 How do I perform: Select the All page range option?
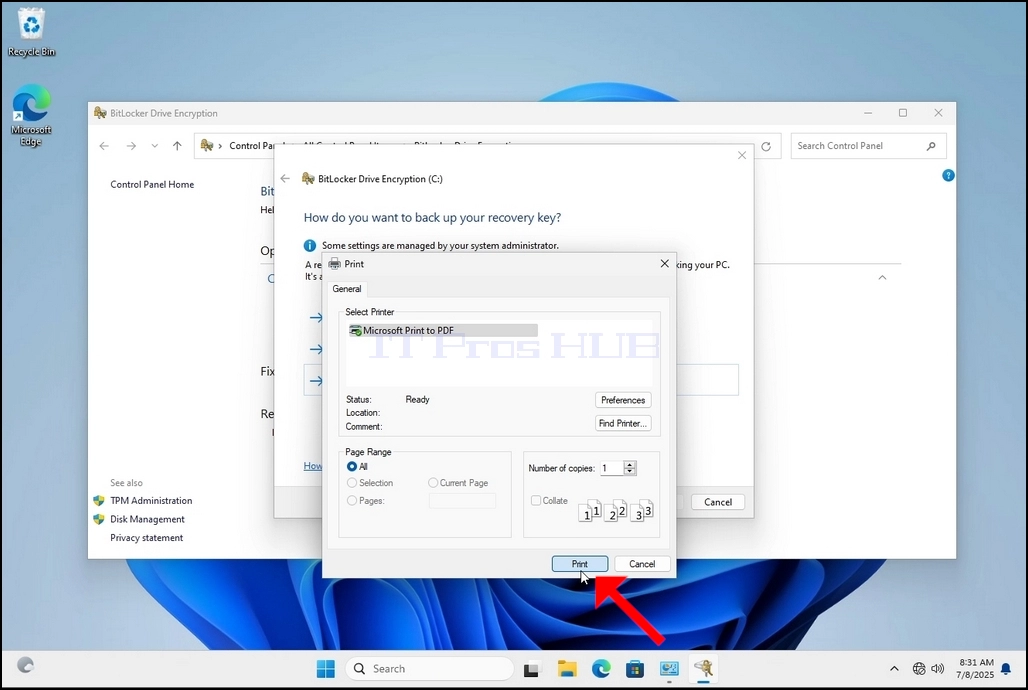coord(357,466)
